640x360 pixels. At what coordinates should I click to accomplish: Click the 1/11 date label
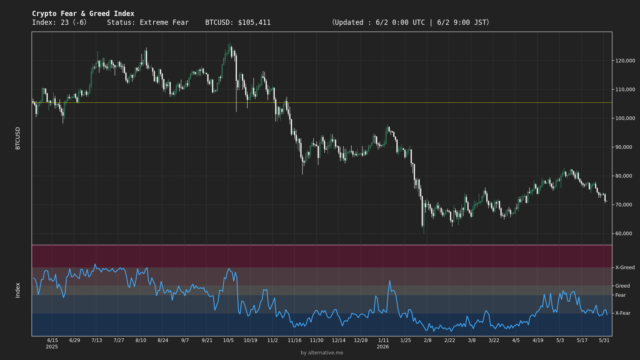tap(383, 340)
